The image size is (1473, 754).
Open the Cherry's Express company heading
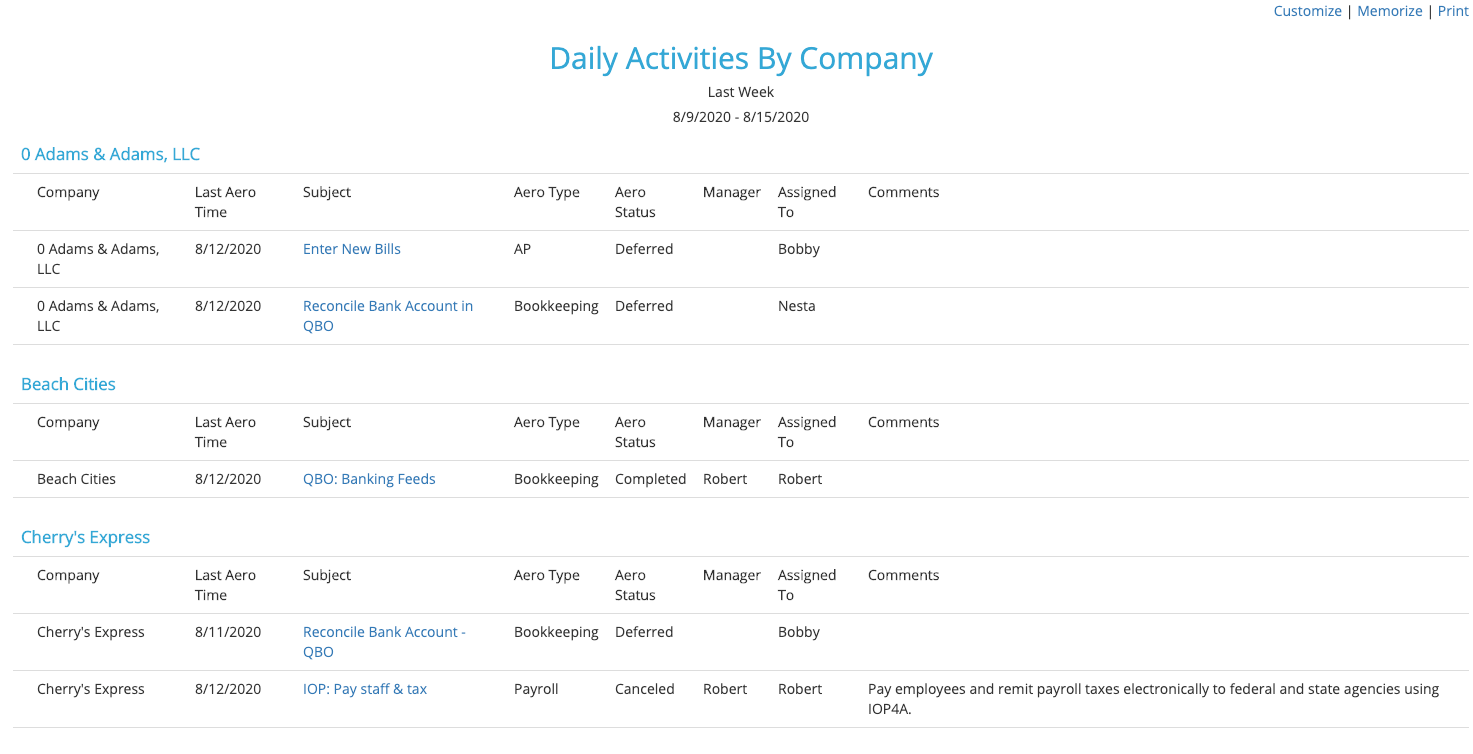click(85, 537)
